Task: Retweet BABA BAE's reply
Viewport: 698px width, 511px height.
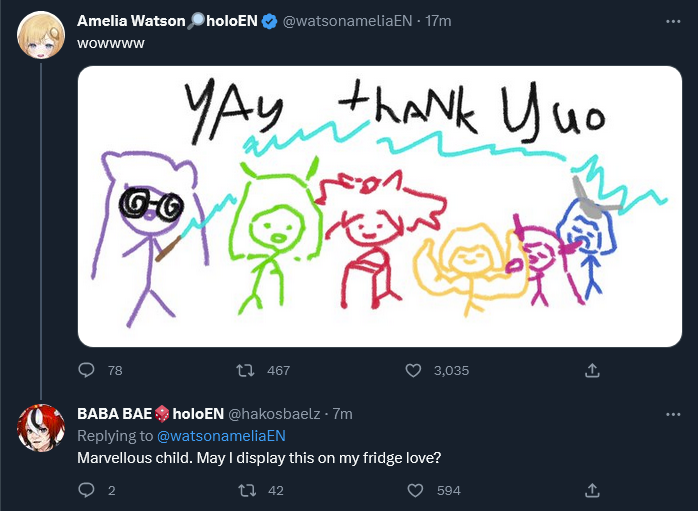Action: coord(247,490)
